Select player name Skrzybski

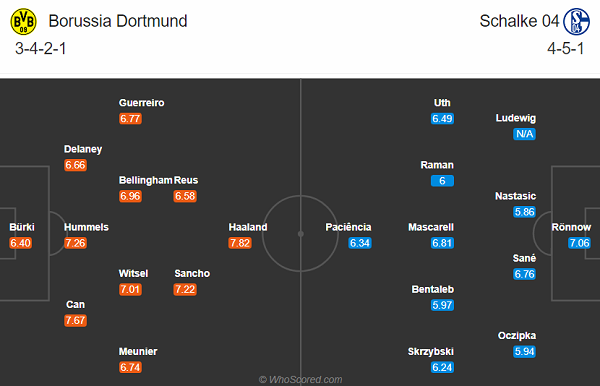[x=431, y=352]
